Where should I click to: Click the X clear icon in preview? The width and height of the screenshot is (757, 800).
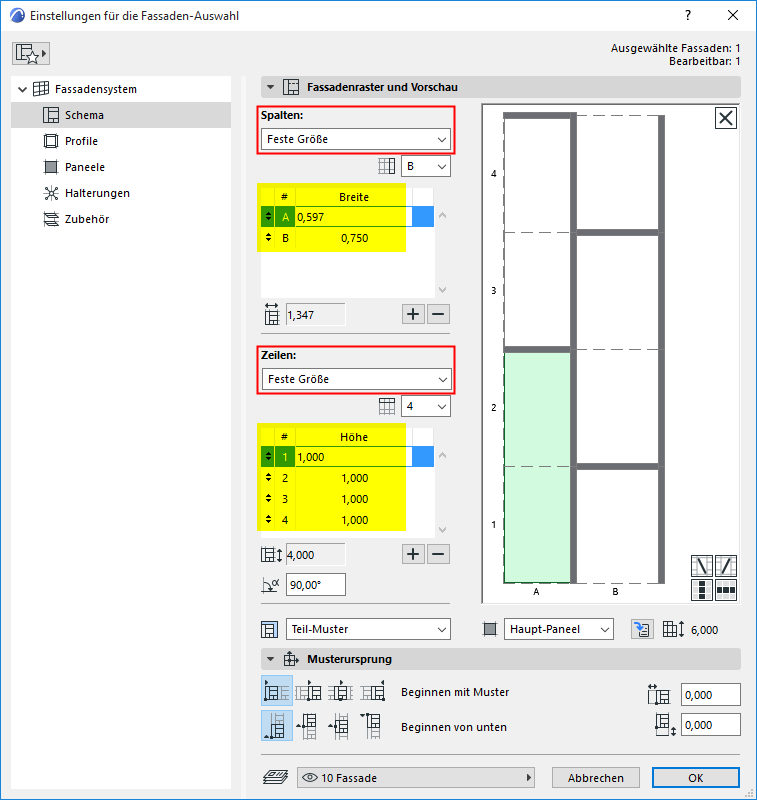pyautogui.click(x=726, y=118)
